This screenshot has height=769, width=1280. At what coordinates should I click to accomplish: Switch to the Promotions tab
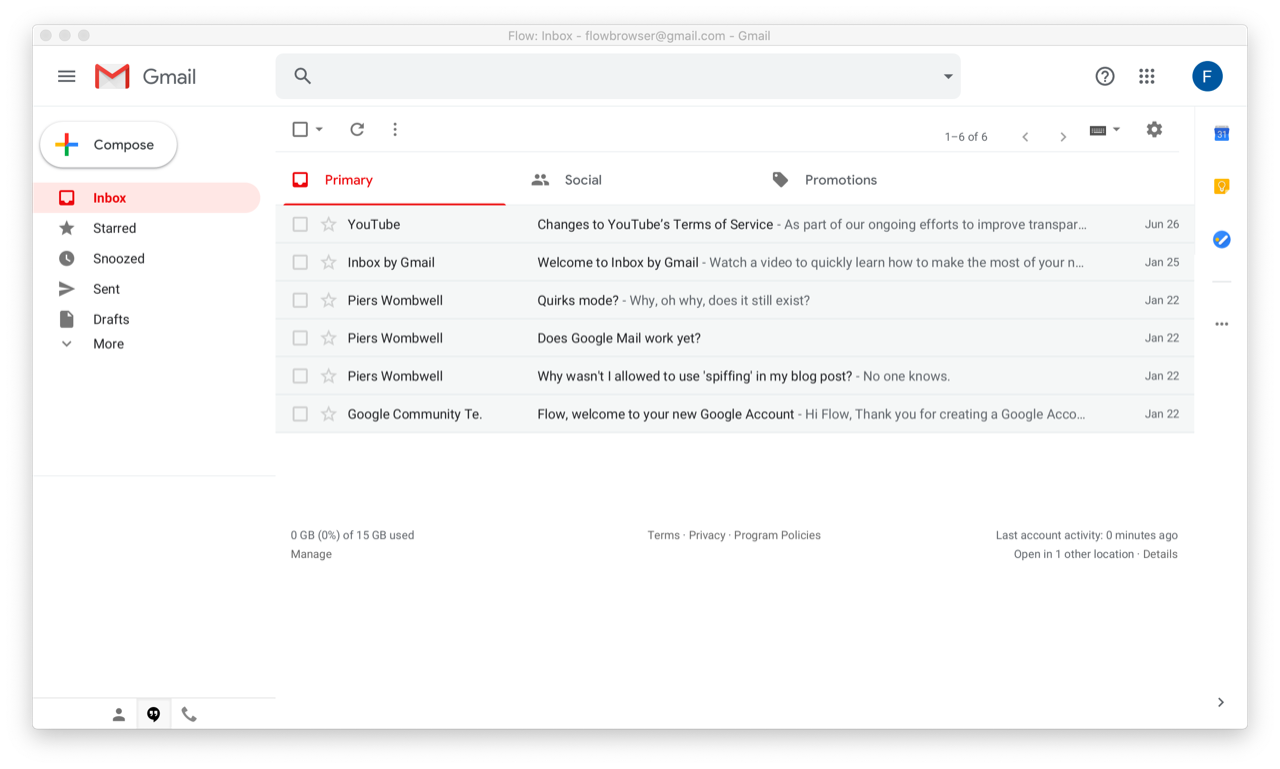pyautogui.click(x=840, y=180)
